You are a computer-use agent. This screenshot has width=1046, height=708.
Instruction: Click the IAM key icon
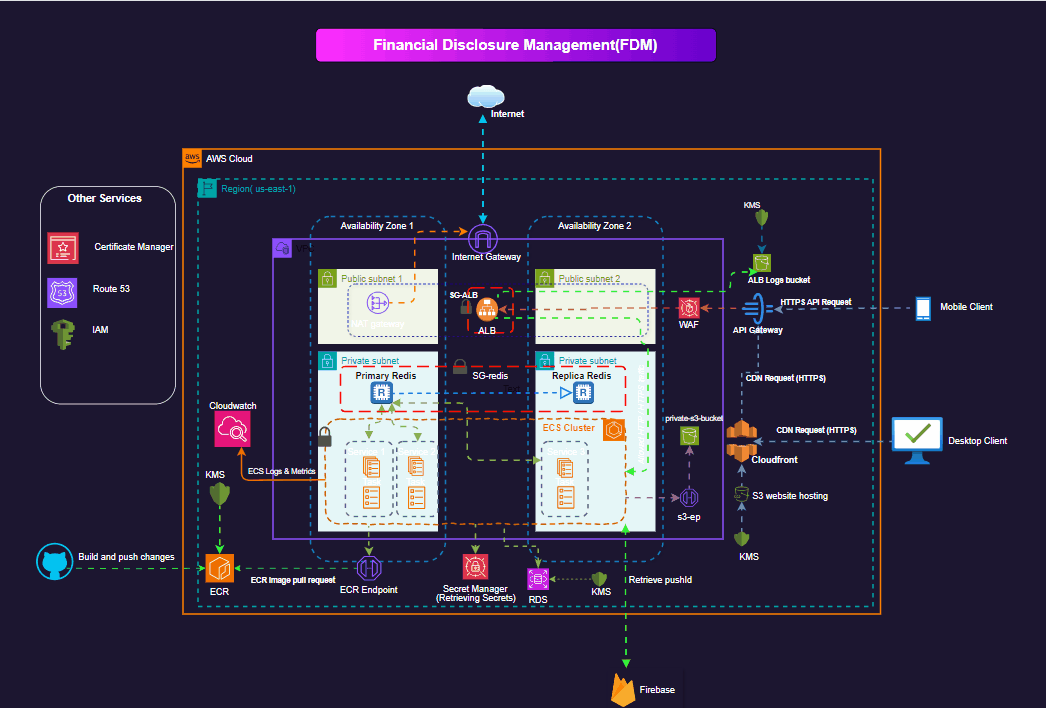[x=63, y=334]
